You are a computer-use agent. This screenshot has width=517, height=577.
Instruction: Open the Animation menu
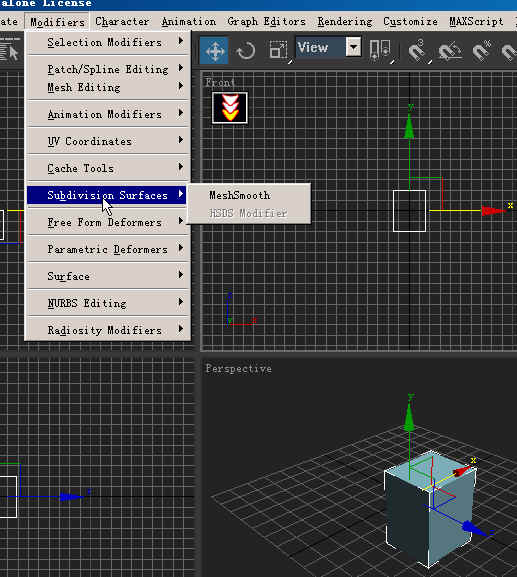point(188,22)
